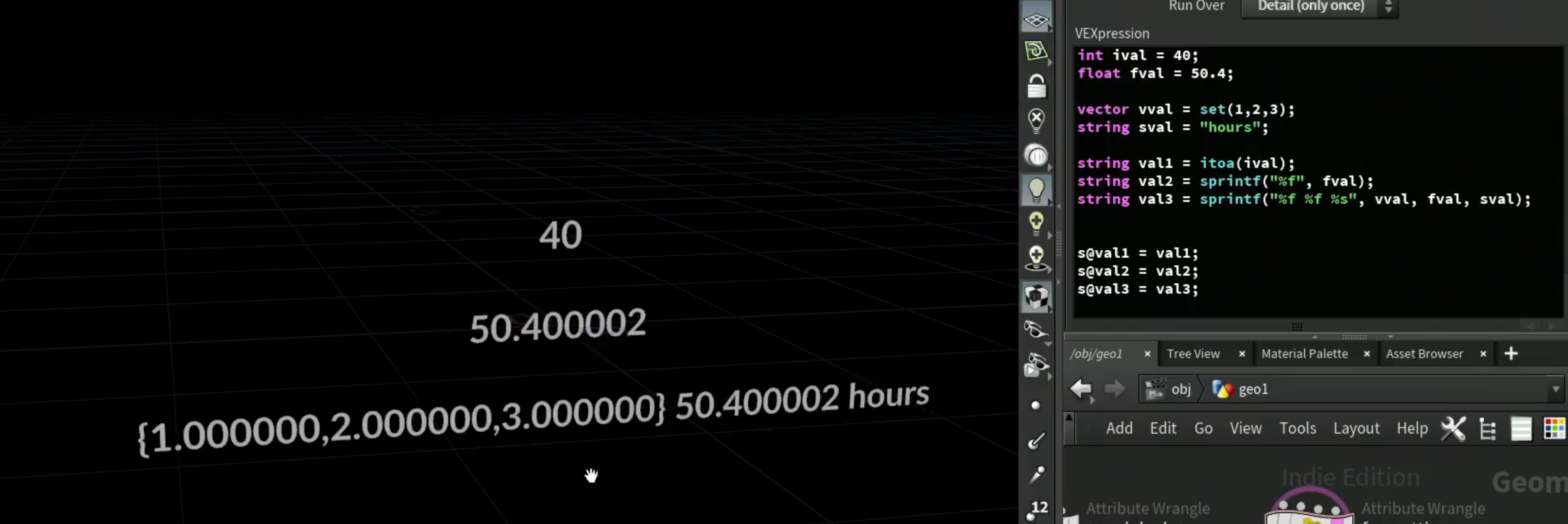Toggle display points dot icon

click(1036, 405)
